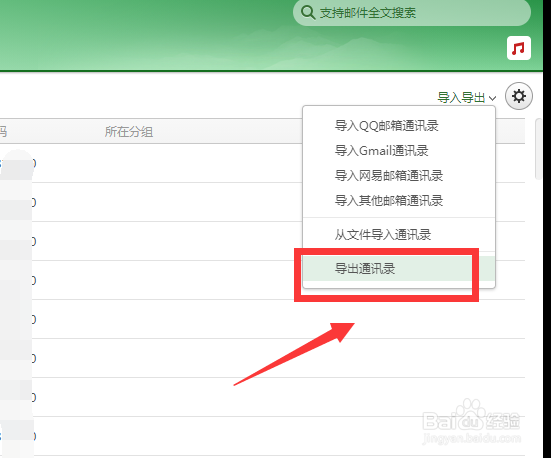Image resolution: width=551 pixels, height=458 pixels.
Task: Select 导入QQ邮箱通讯录 menu entry
Action: tap(399, 125)
